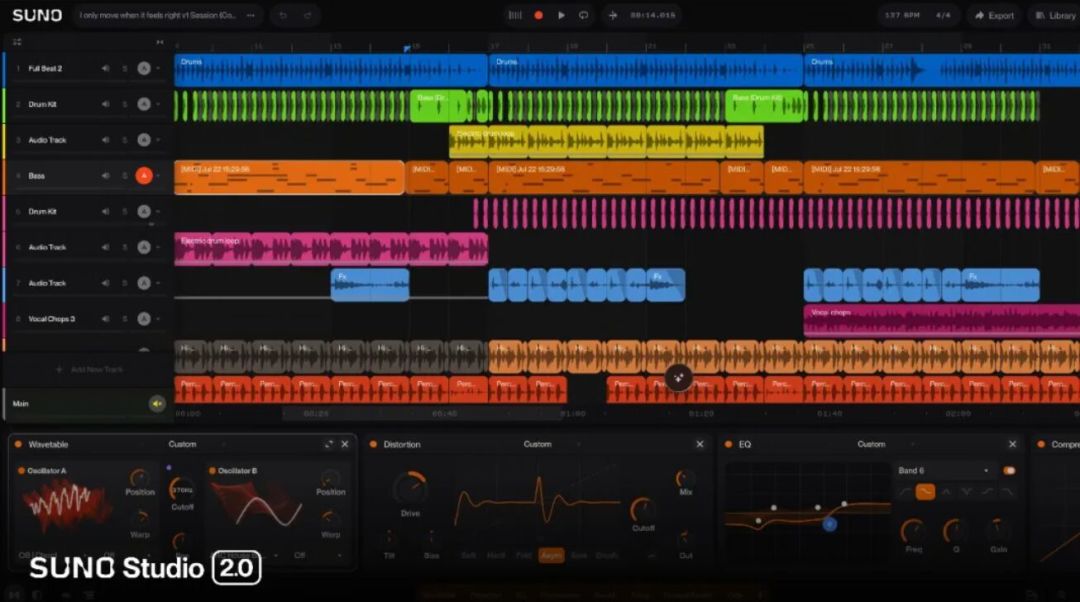The height and width of the screenshot is (602, 1080).
Task: Mute the Bass track
Action: 105,176
